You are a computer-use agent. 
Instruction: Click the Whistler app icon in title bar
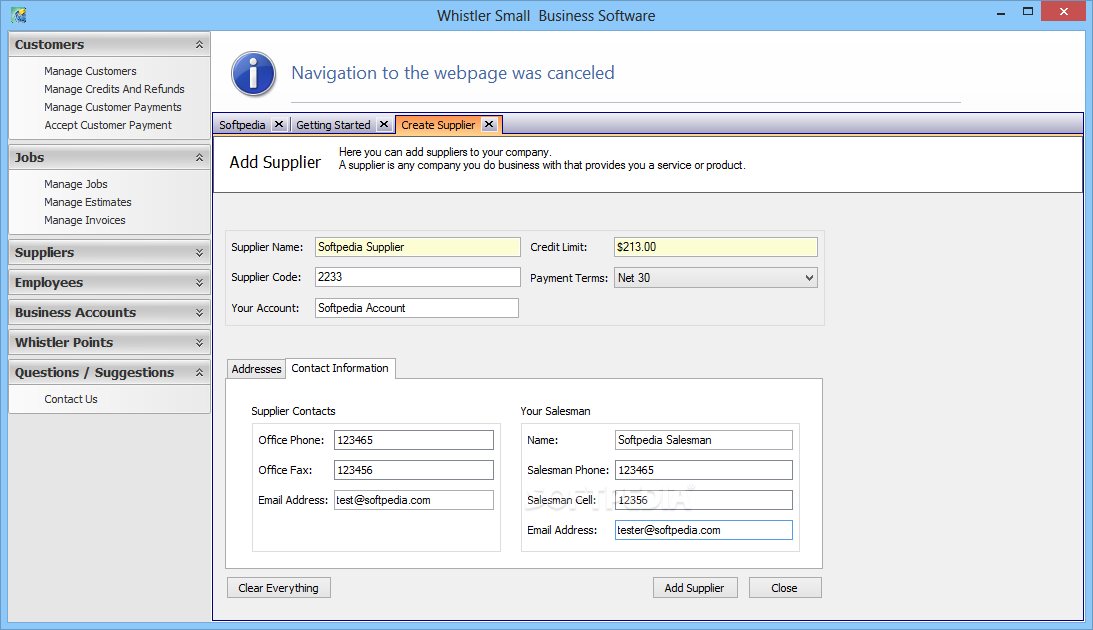(19, 15)
